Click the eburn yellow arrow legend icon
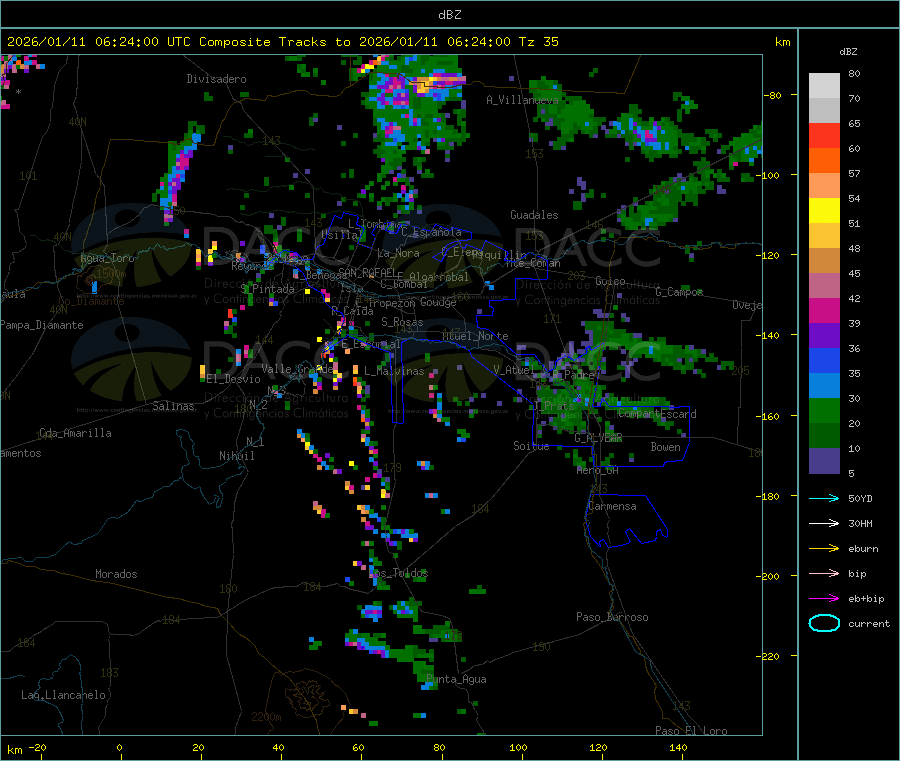Screen dimensions: 900x761 click(824, 549)
